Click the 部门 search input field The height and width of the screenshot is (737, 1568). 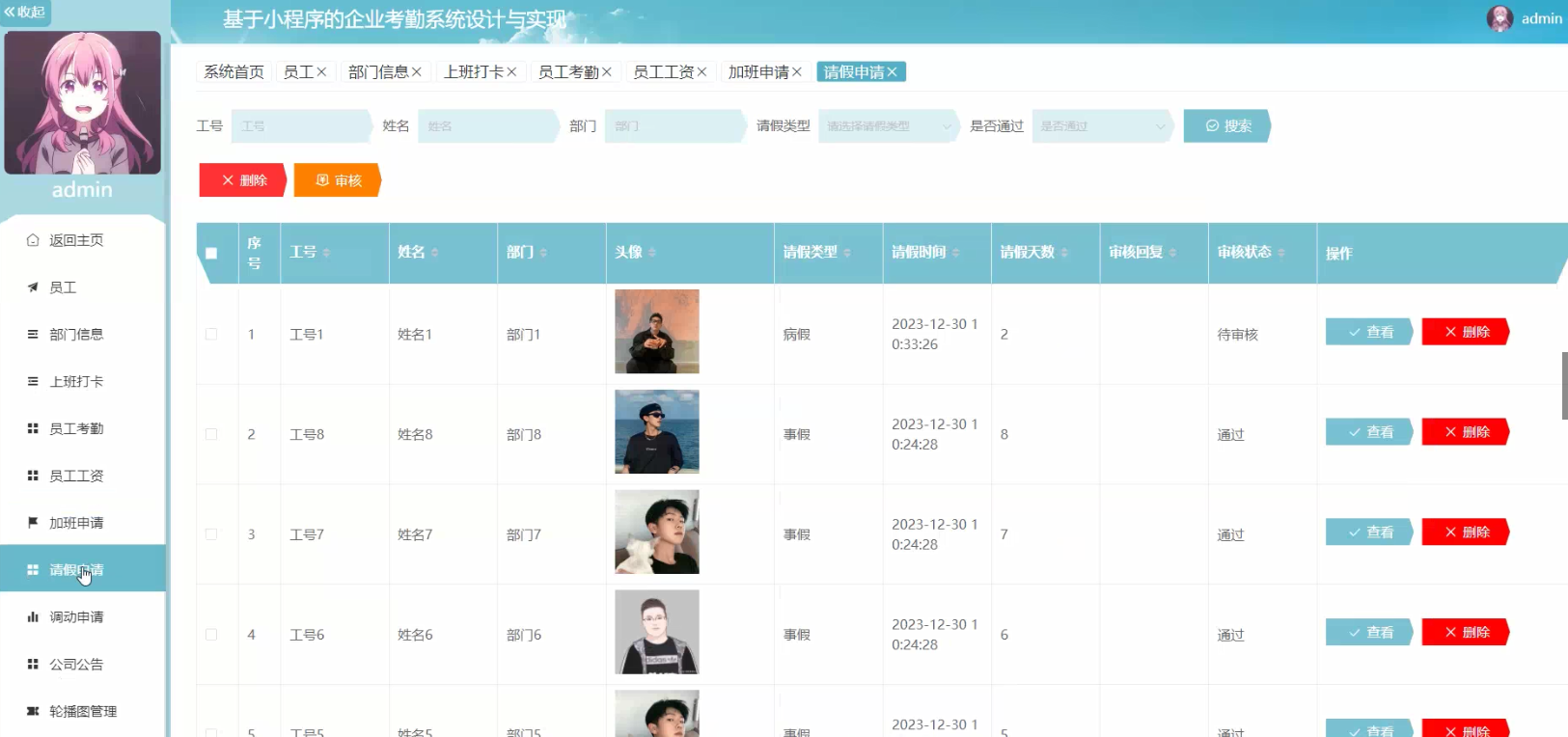tap(675, 126)
